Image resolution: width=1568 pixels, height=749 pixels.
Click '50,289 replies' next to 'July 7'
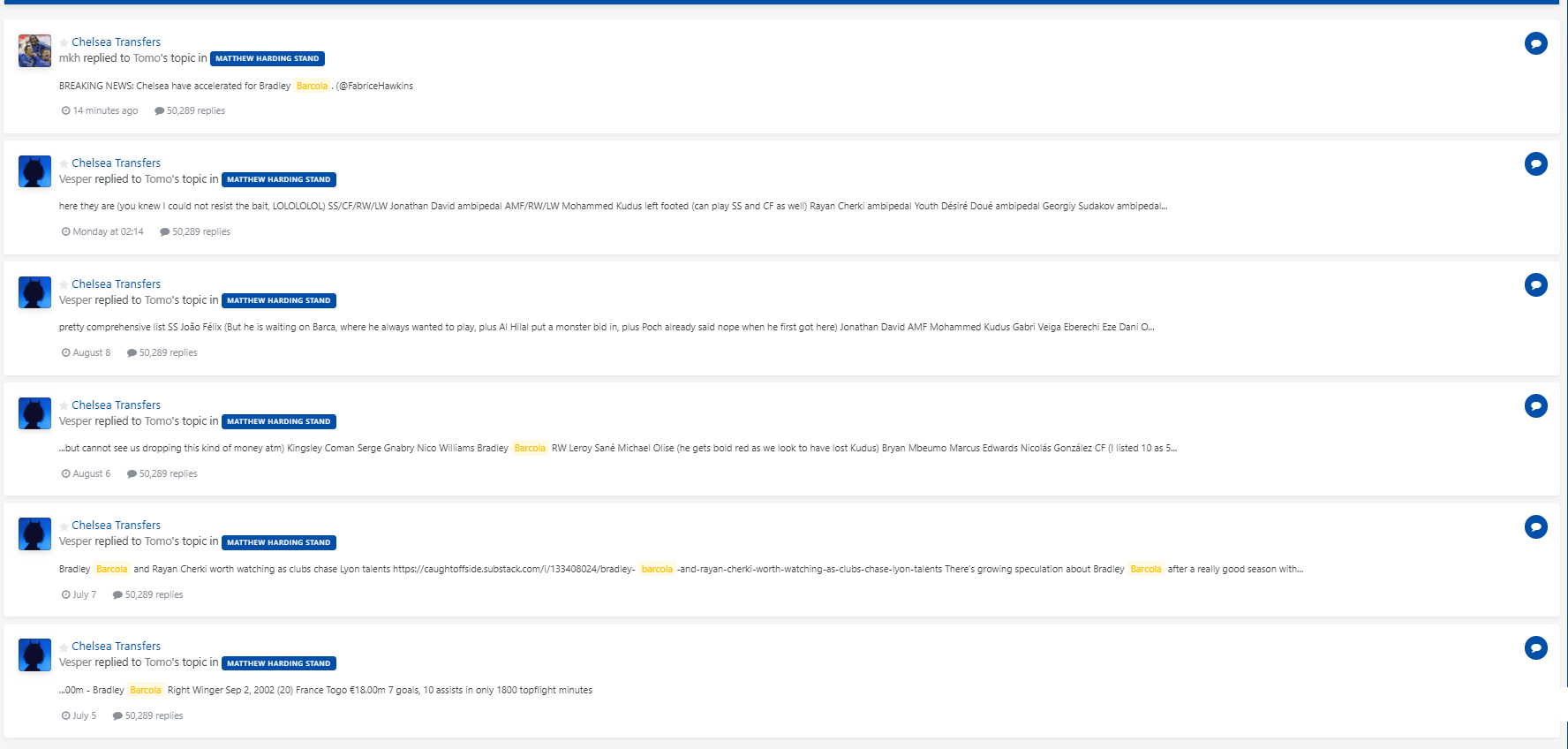(x=148, y=595)
